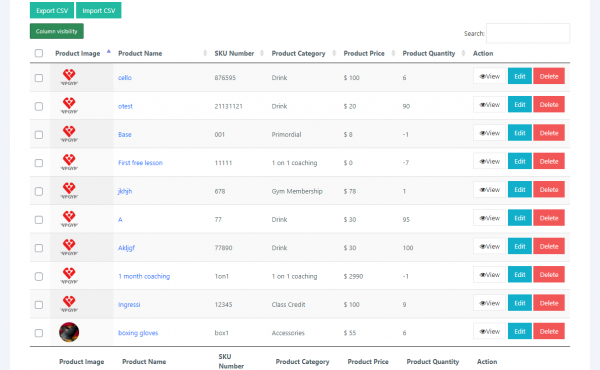Screen dimensions: 600x370
Task: Delete the boxing gloves product
Action: point(549,331)
